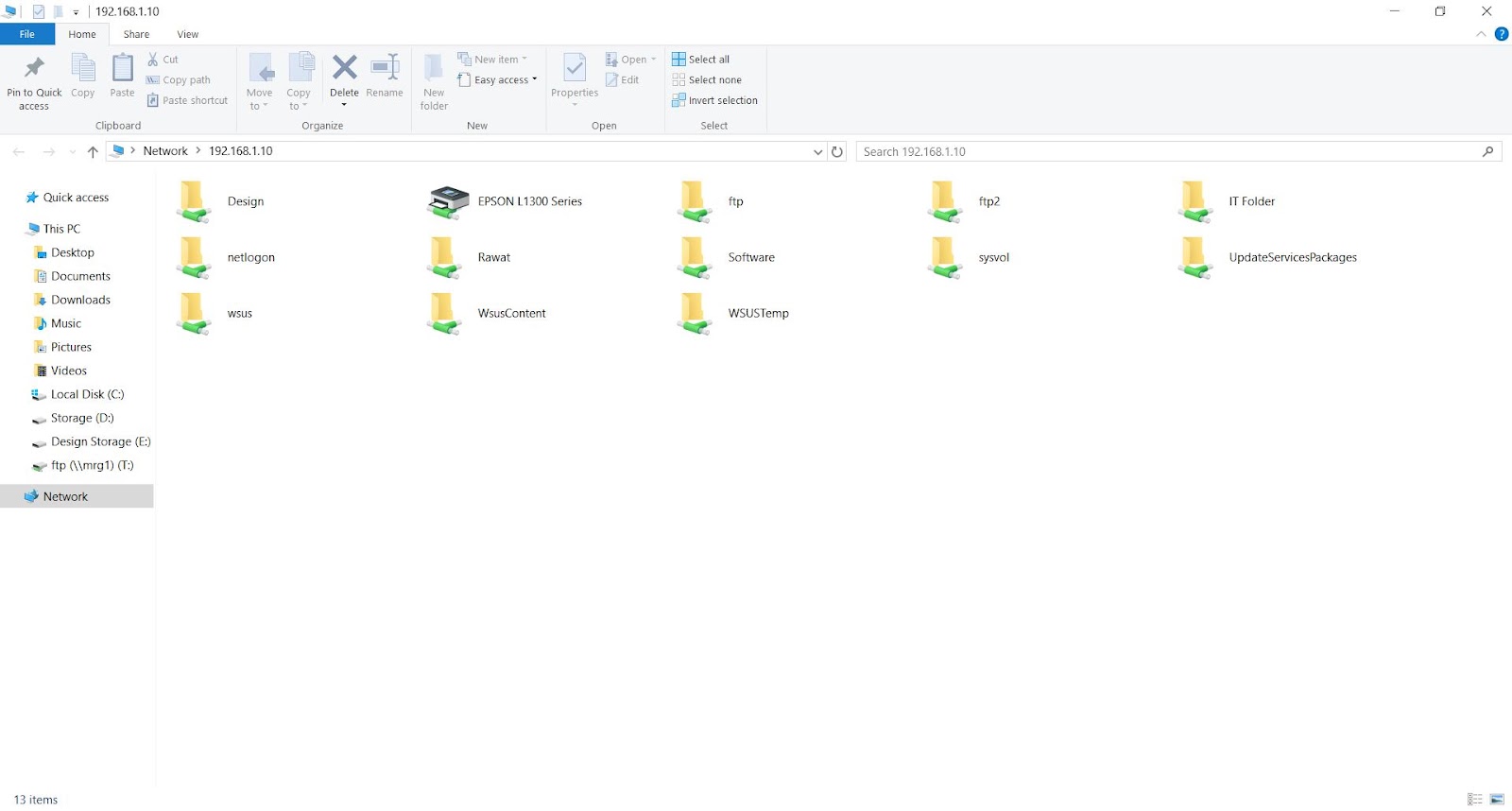Open Downloads in navigation pane
The width and height of the screenshot is (1512, 811).
80,300
